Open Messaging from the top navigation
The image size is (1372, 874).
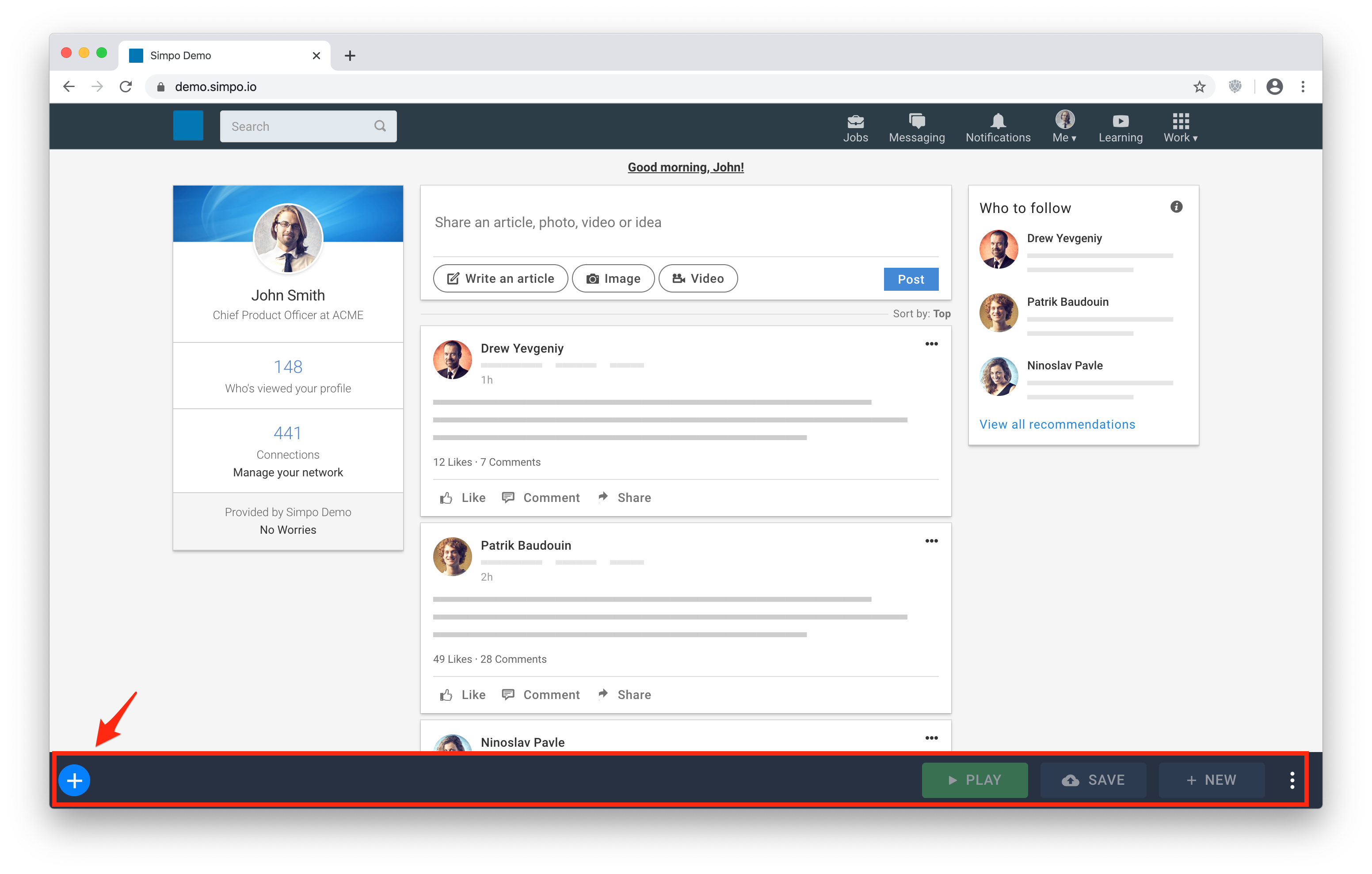click(916, 128)
